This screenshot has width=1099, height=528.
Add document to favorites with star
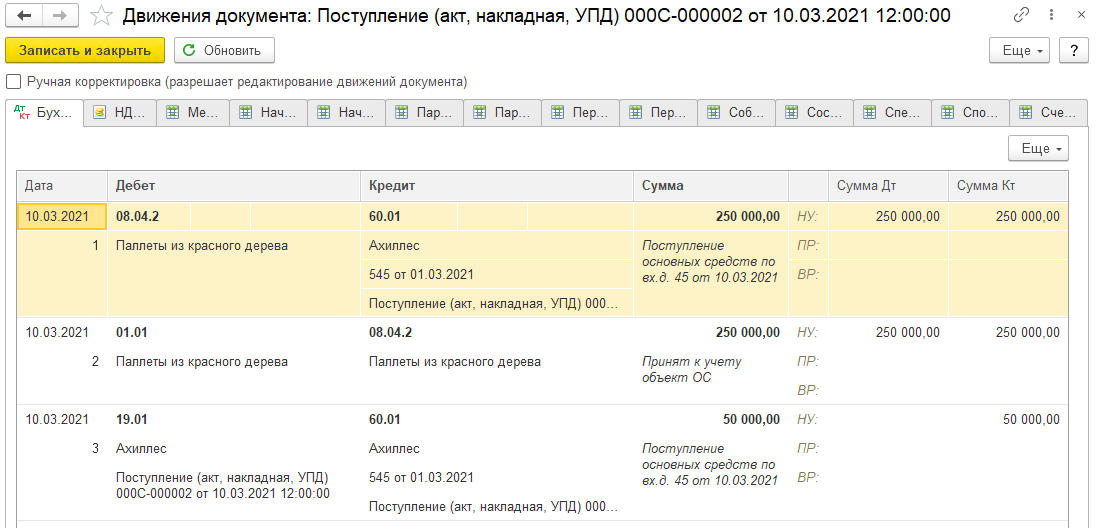(x=101, y=16)
